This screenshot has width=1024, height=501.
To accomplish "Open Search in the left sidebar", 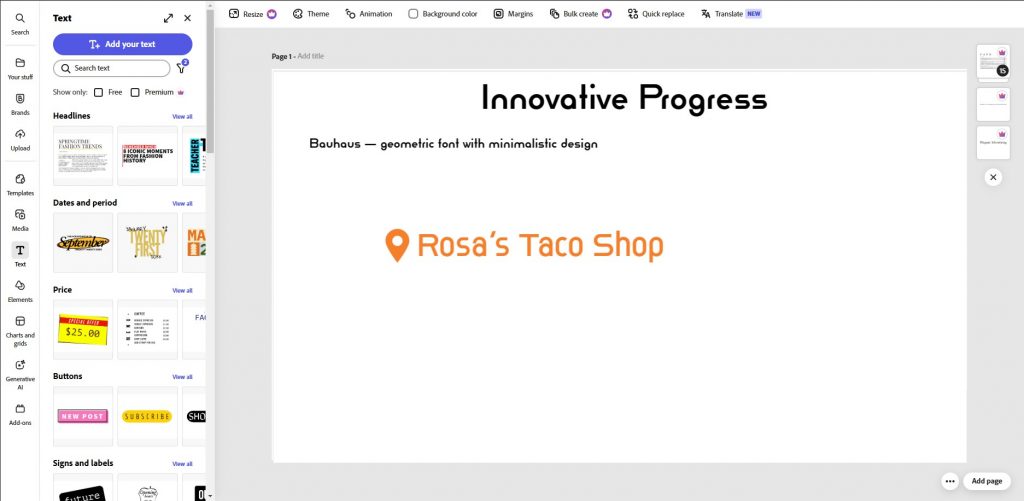I will tap(20, 24).
